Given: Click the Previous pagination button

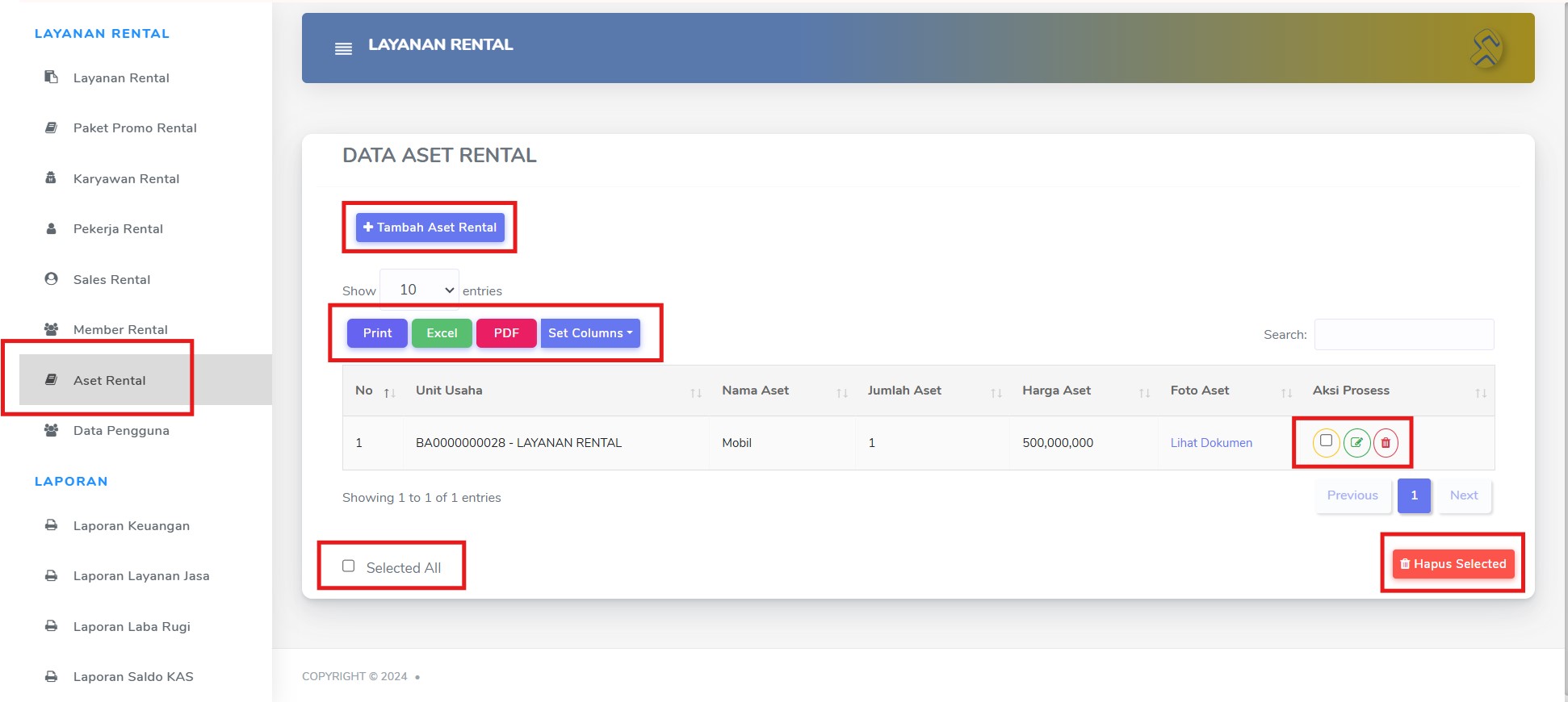Looking at the screenshot, I should 1352,495.
